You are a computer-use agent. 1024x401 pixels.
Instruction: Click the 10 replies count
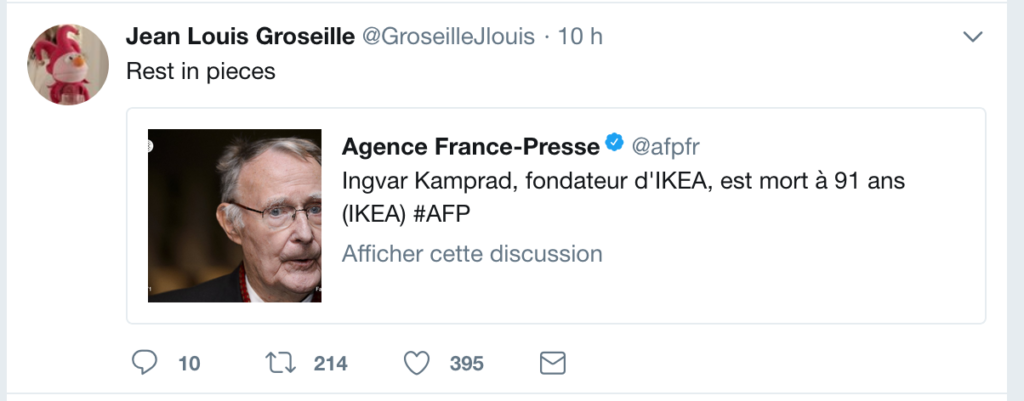point(189,363)
